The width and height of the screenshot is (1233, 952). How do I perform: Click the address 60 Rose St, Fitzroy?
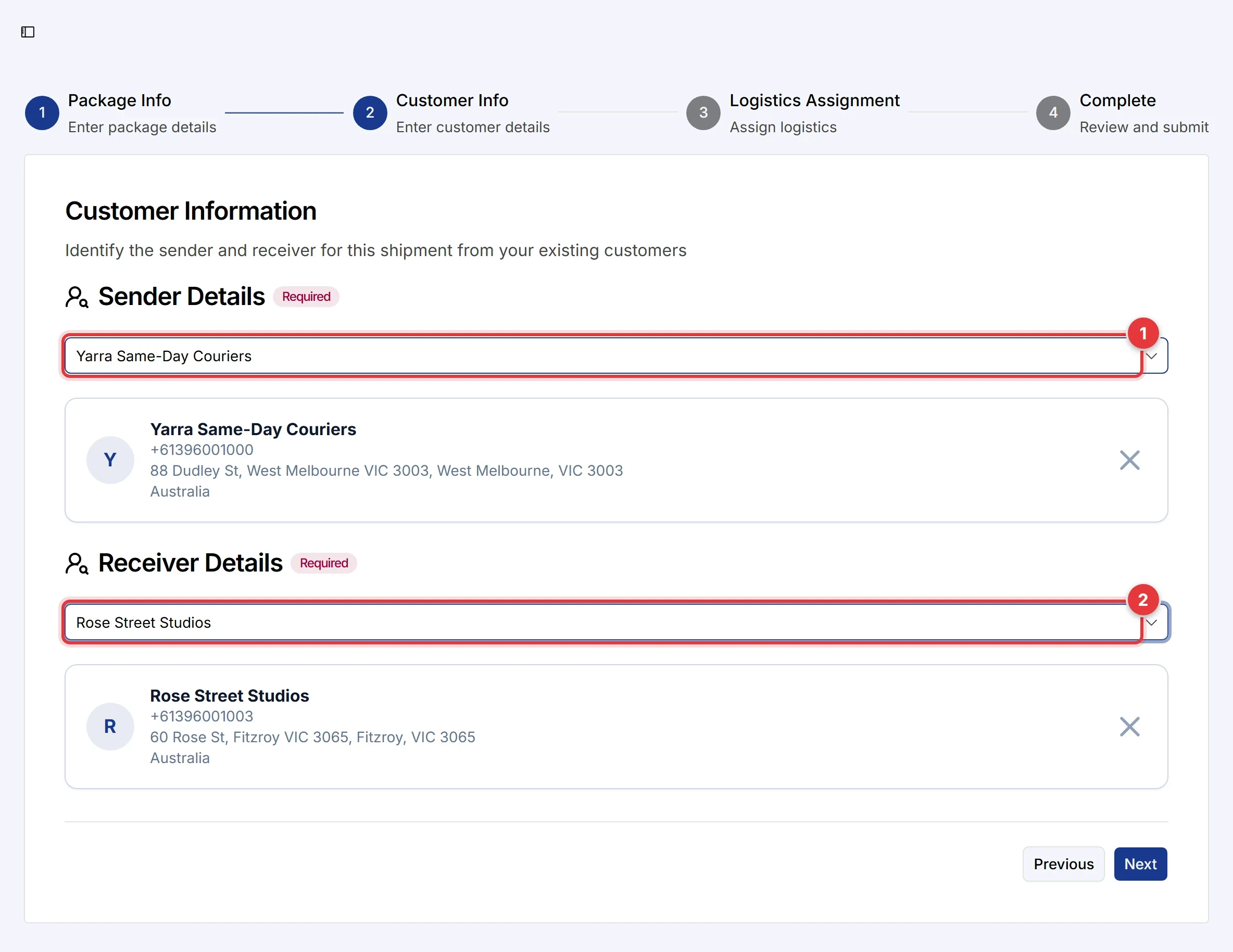(312, 737)
